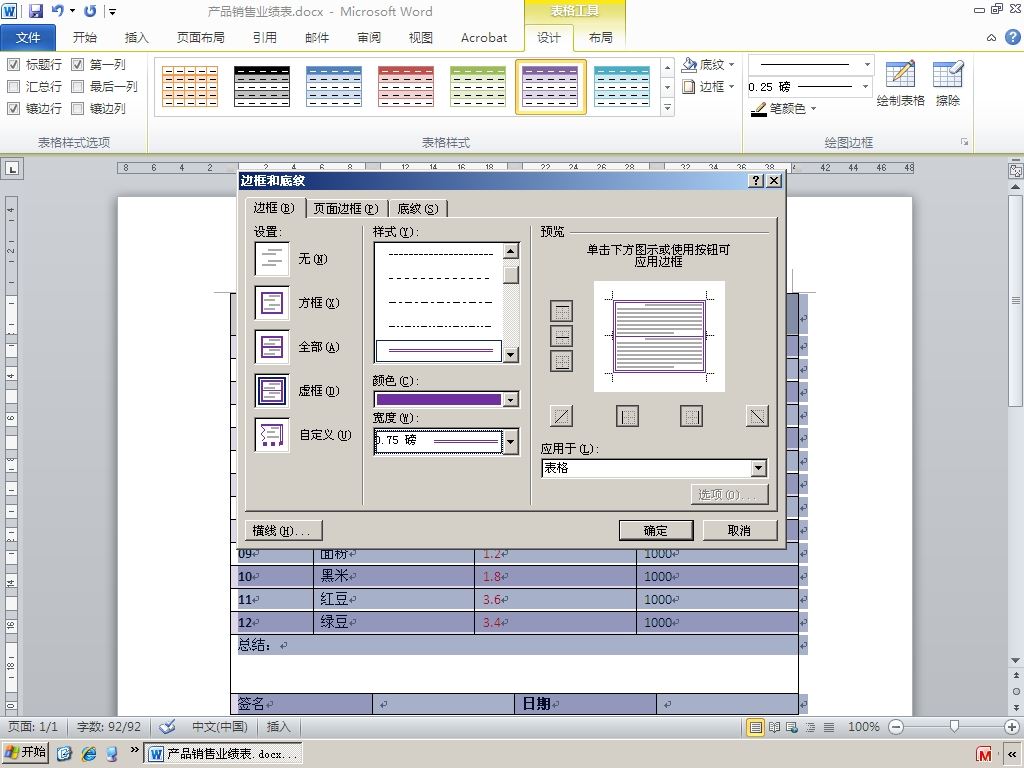Click the Windows 开始 start button
Viewport: 1024px width, 768px height.
pos(25,753)
